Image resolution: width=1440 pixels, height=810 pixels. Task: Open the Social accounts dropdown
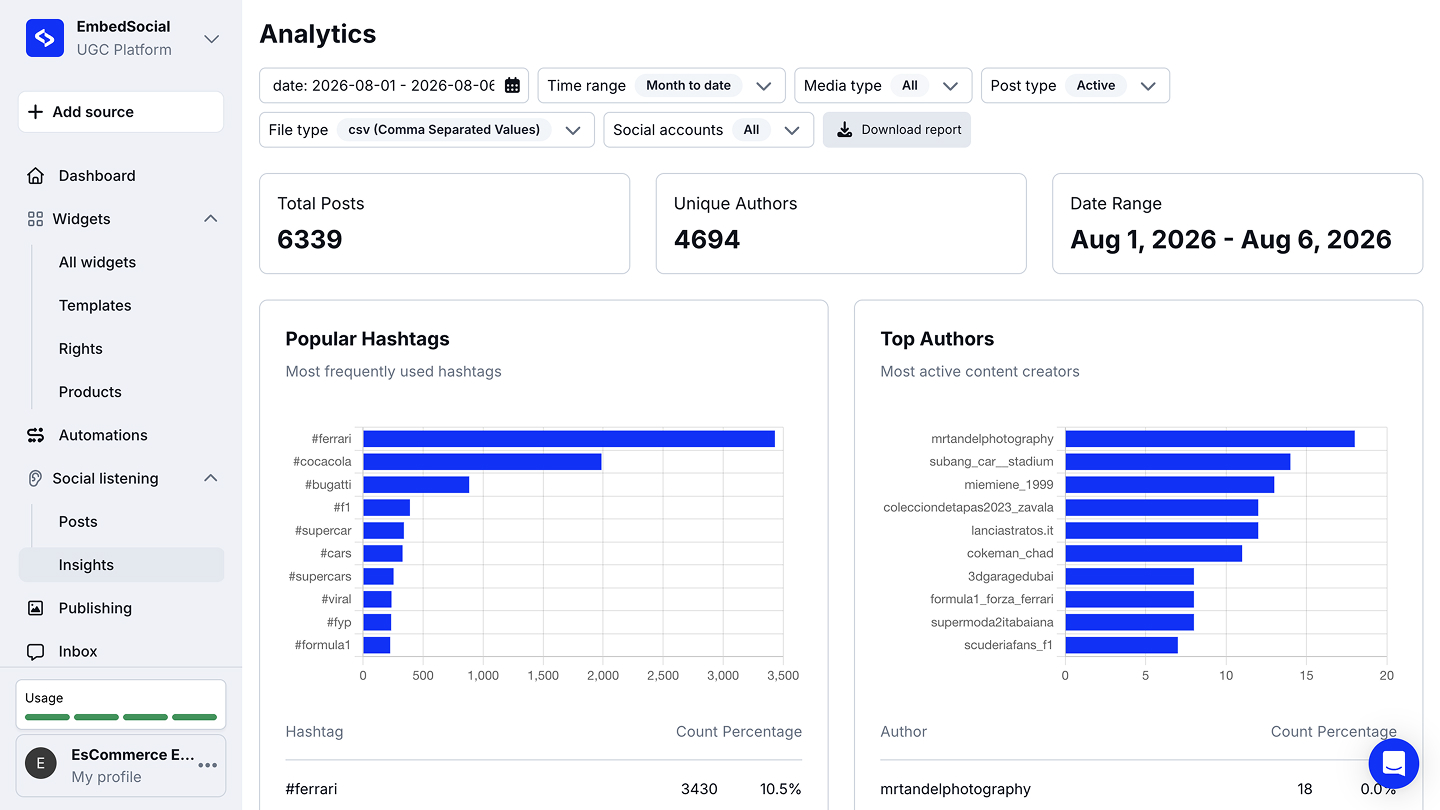pyautogui.click(x=708, y=130)
